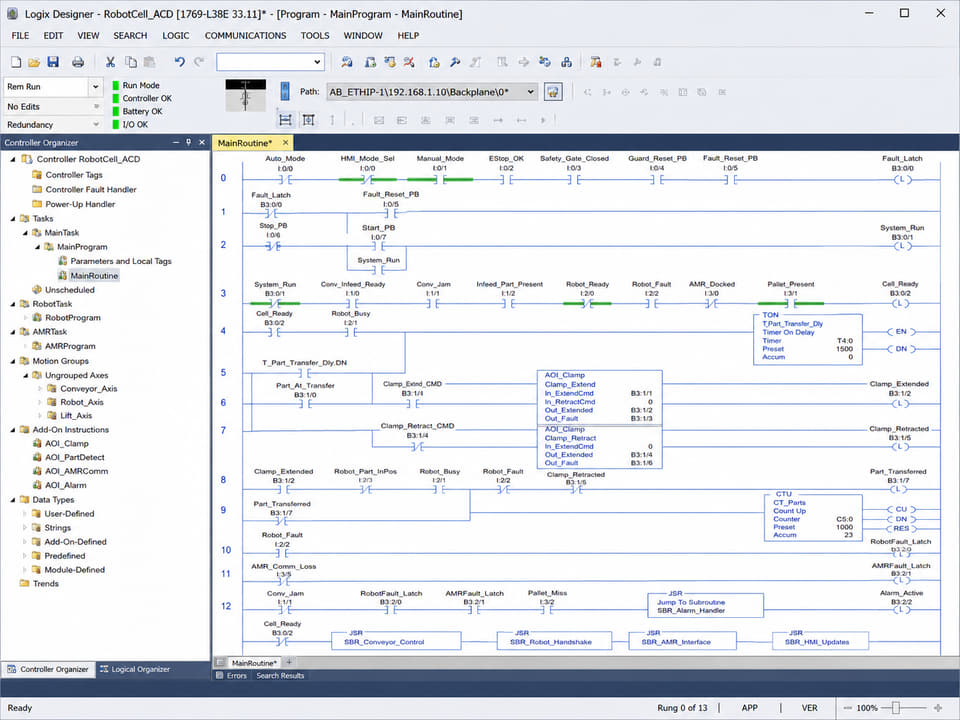Expand the Conveyor_Axis node
The width and height of the screenshot is (960, 720).
coord(40,389)
